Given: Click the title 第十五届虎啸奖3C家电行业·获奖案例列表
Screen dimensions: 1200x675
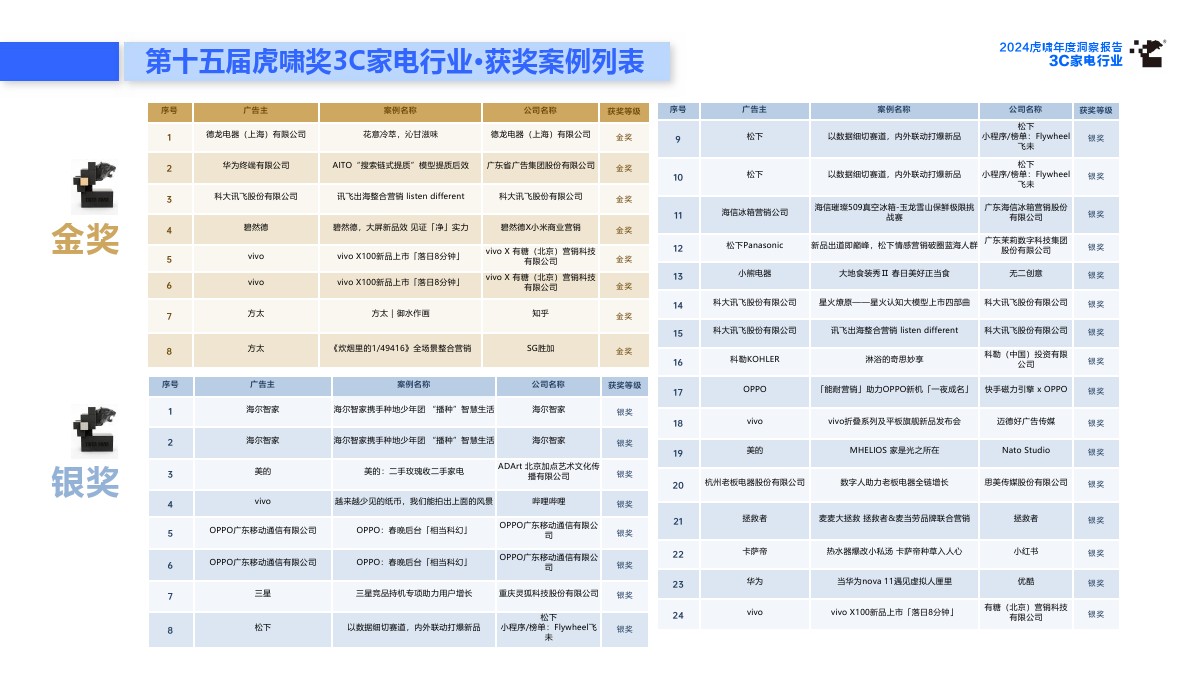Looking at the screenshot, I should [x=395, y=61].
